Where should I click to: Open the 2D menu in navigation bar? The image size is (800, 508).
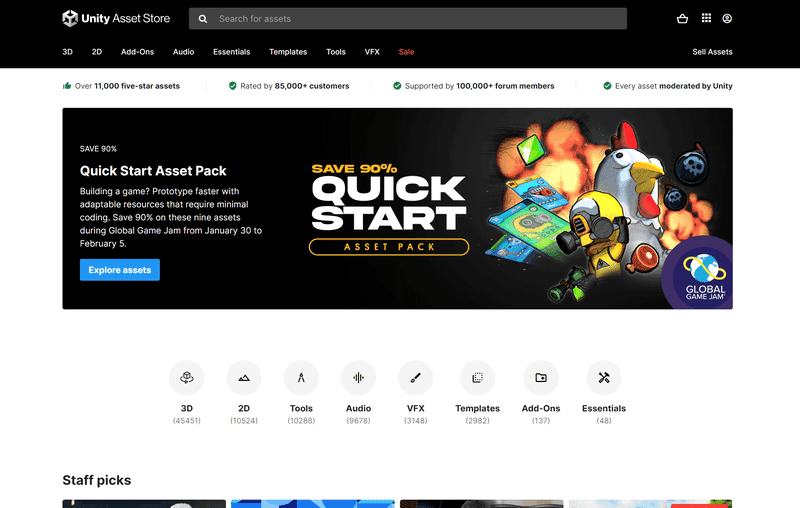(x=97, y=52)
